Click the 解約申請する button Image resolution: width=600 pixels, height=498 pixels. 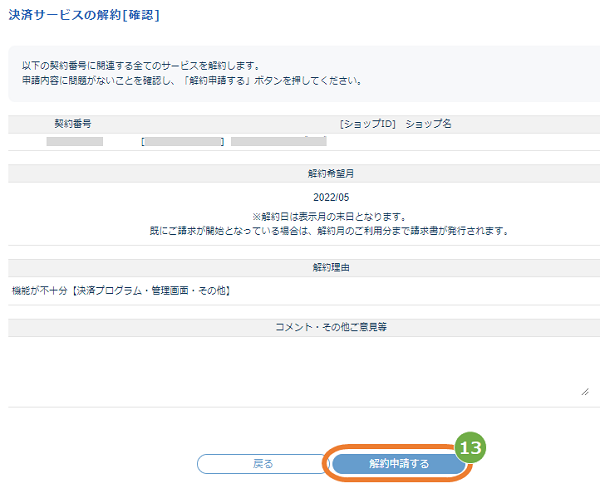click(399, 464)
